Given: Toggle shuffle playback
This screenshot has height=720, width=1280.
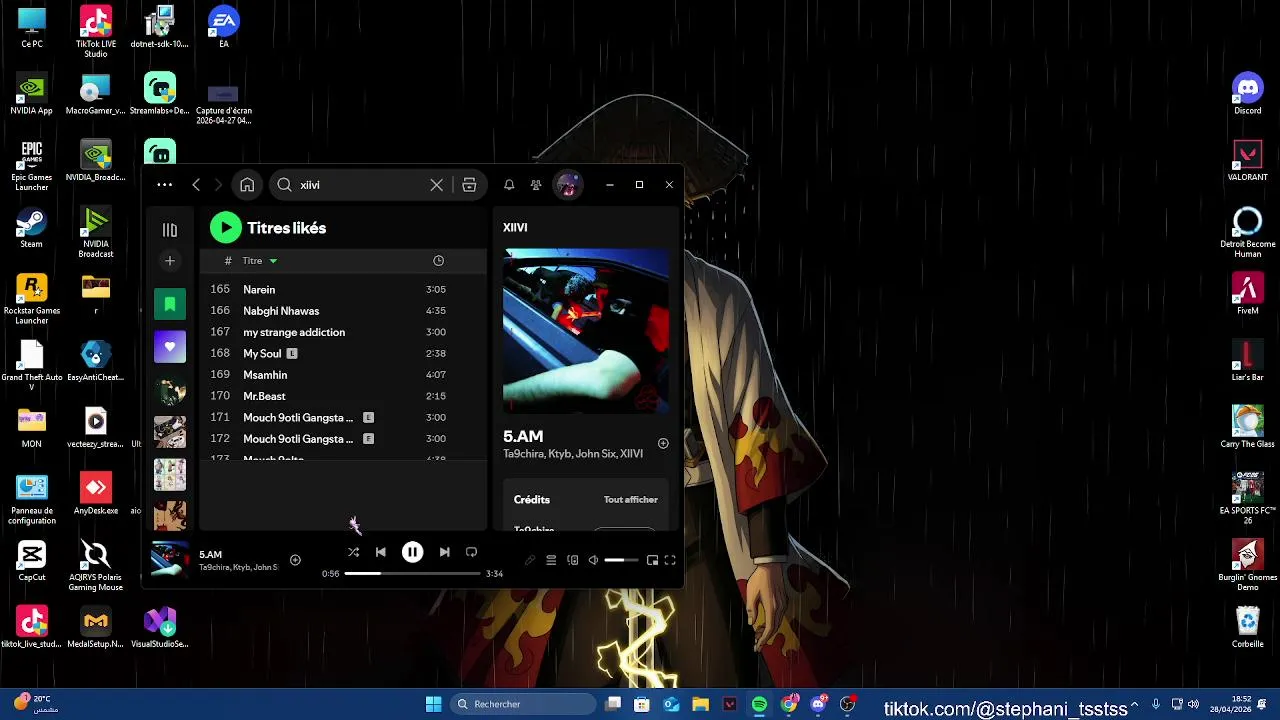Looking at the screenshot, I should (353, 552).
